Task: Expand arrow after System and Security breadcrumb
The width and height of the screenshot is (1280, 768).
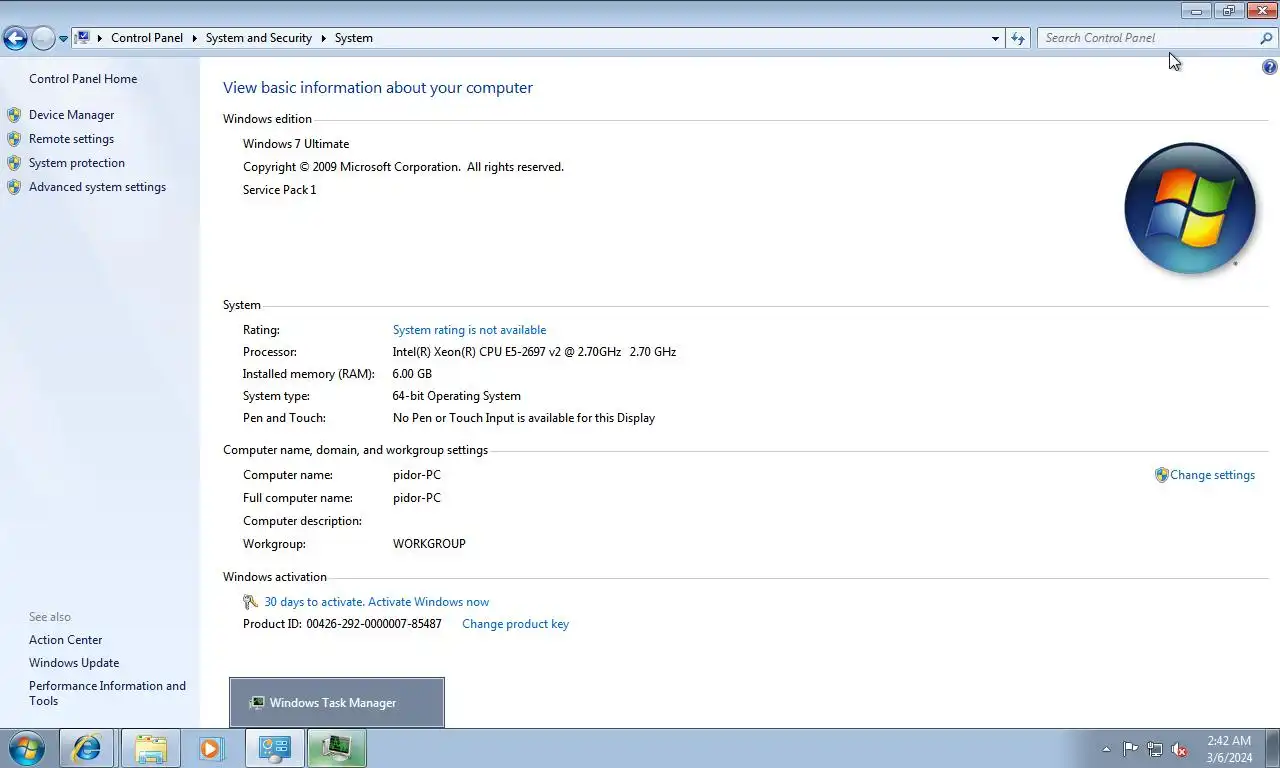Action: [323, 38]
